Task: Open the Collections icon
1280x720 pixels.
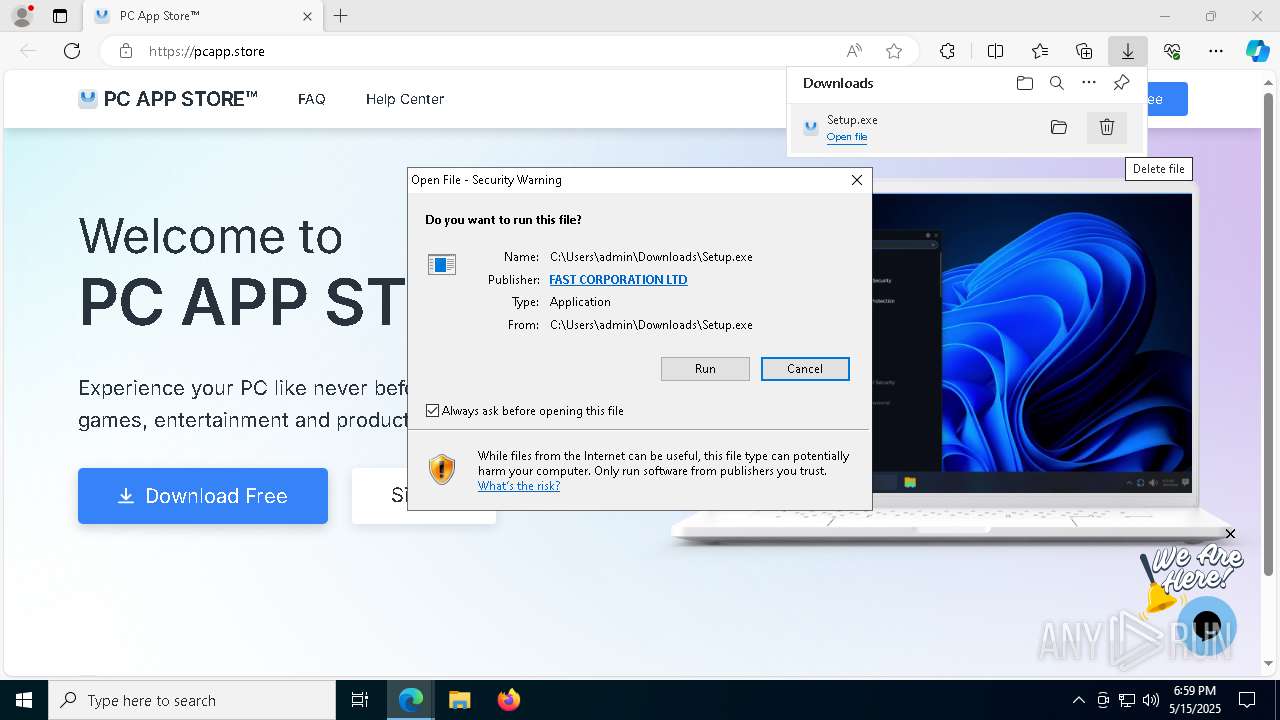Action: coord(1084,51)
